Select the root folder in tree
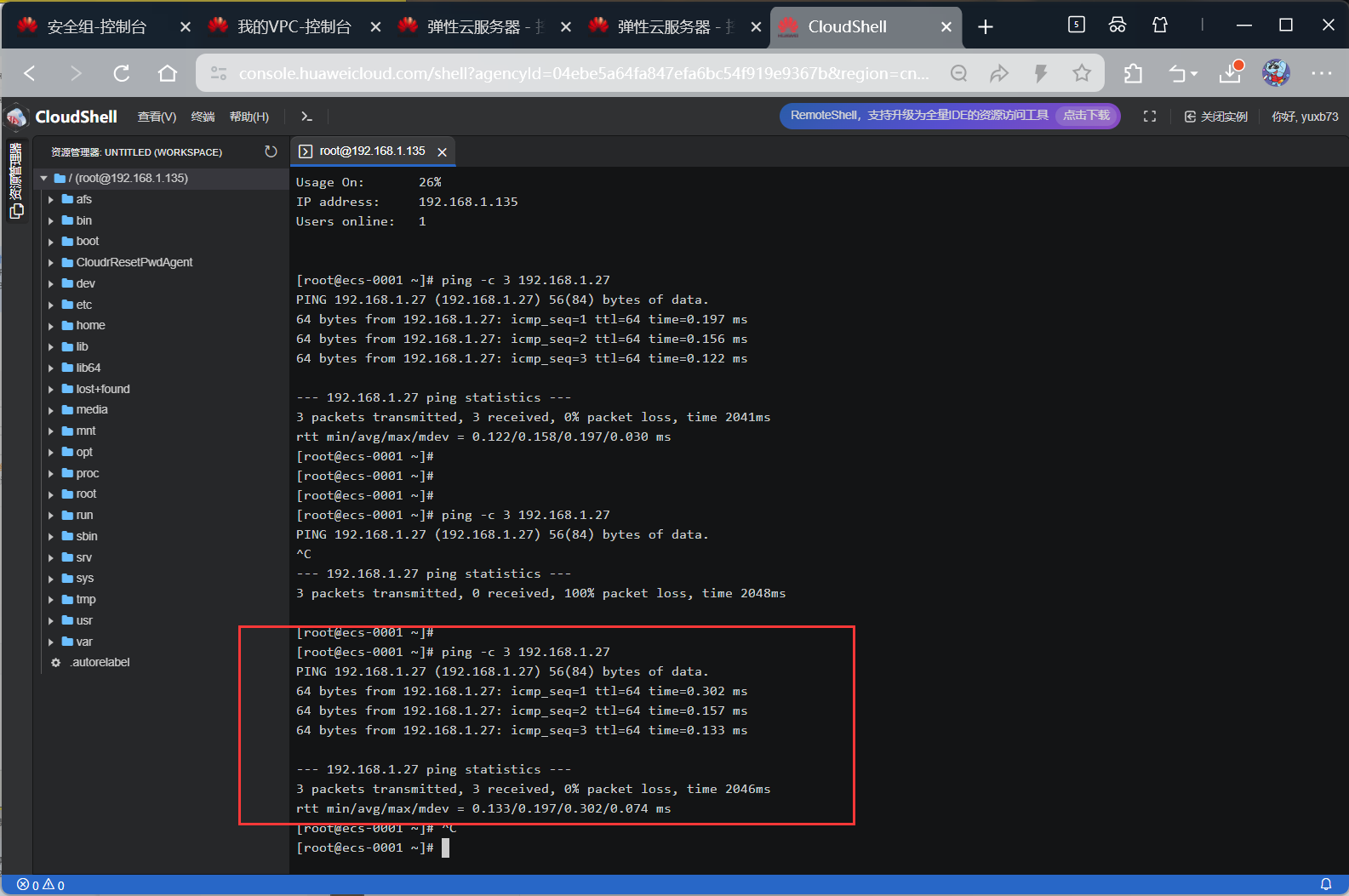Screen dimensions: 1349x896 pos(86,494)
